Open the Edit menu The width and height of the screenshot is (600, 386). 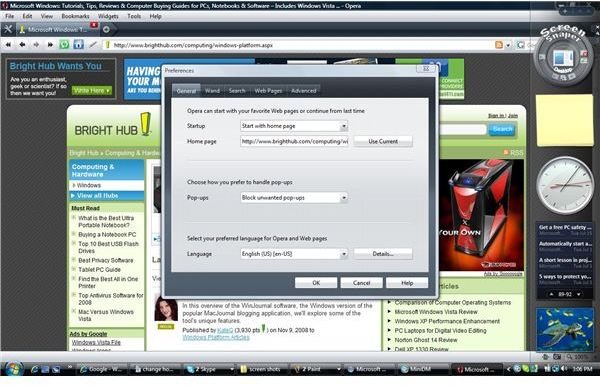pyautogui.click(x=27, y=16)
